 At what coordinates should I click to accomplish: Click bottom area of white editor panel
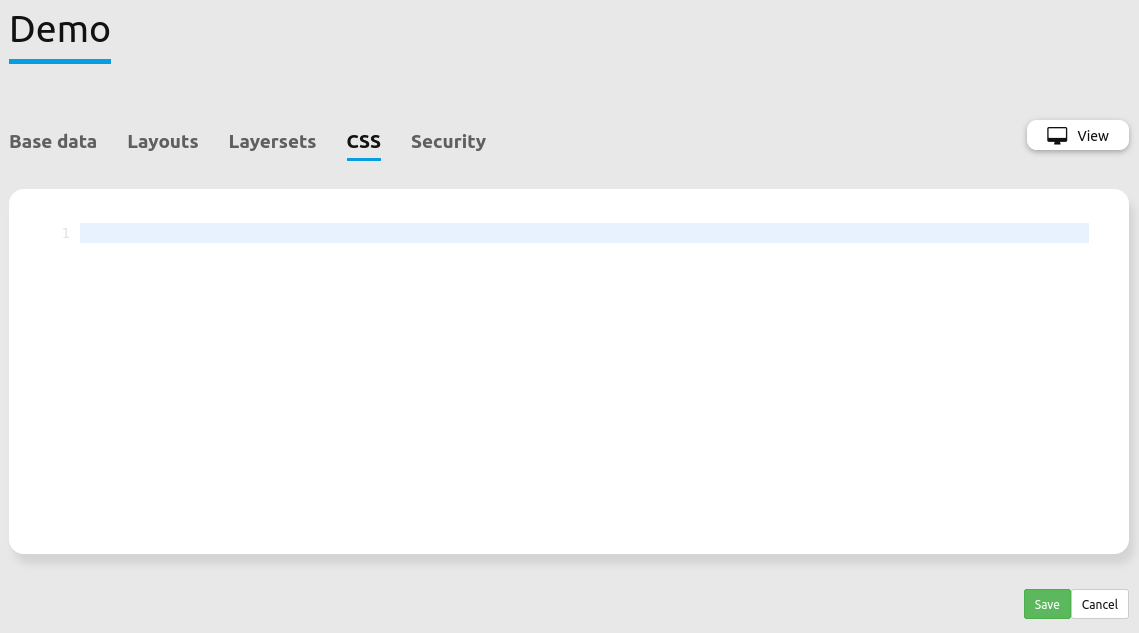pos(568,530)
